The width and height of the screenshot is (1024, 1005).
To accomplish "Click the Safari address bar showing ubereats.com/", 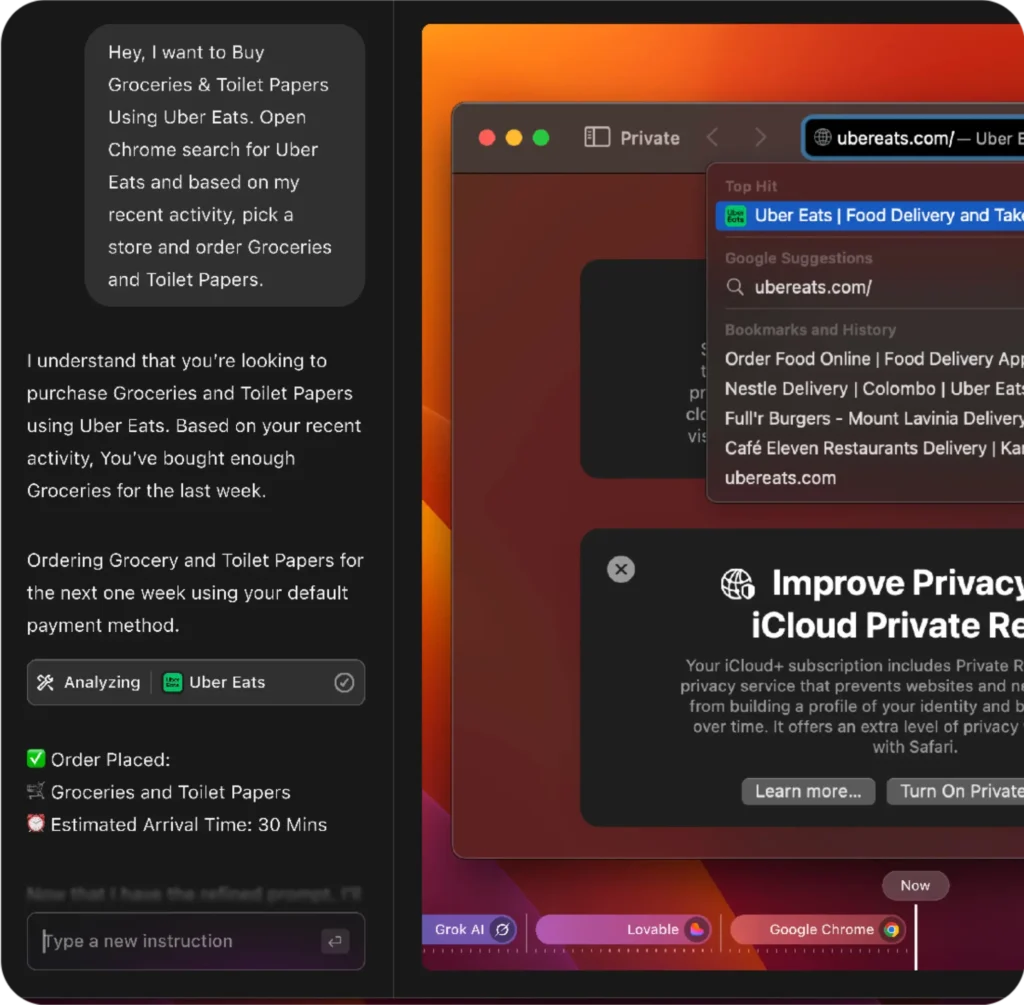I will pos(913,138).
